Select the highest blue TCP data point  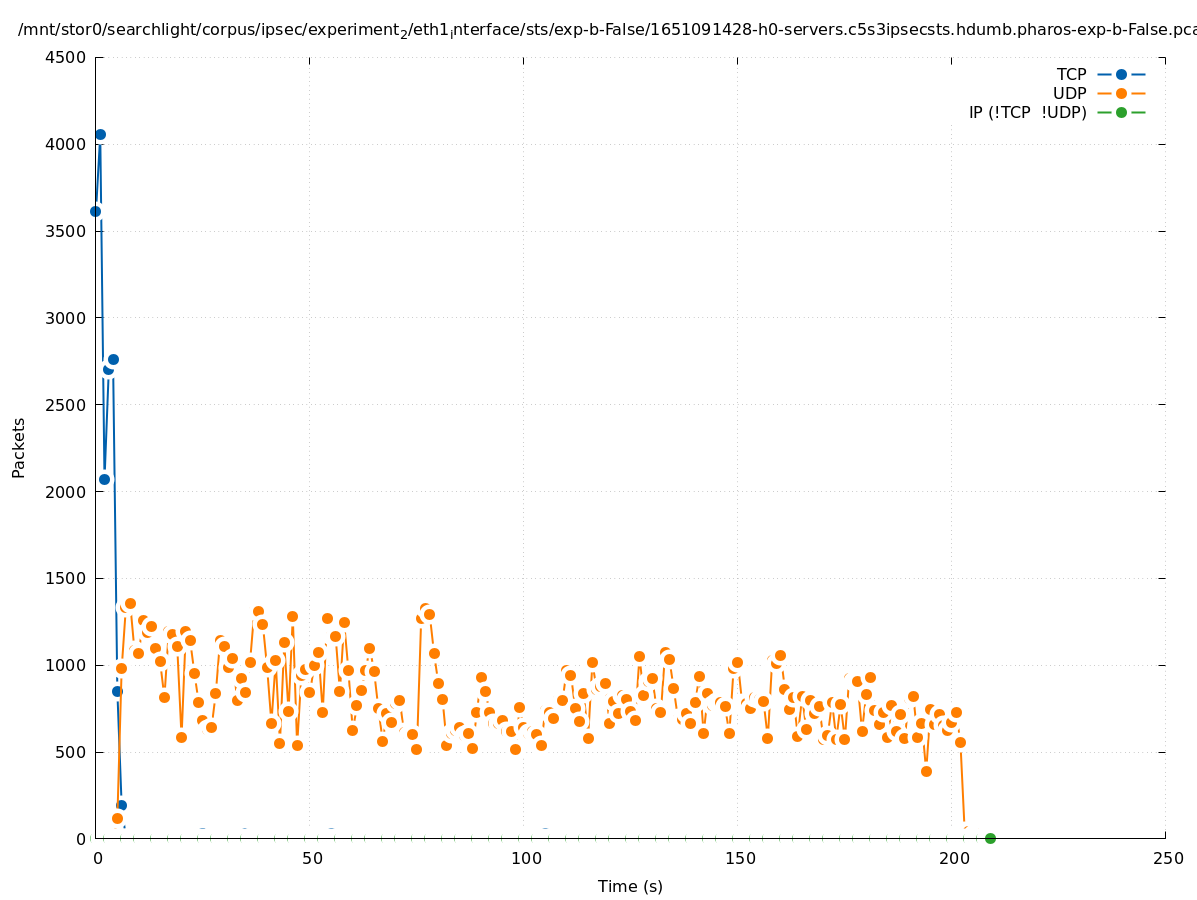tap(100, 134)
